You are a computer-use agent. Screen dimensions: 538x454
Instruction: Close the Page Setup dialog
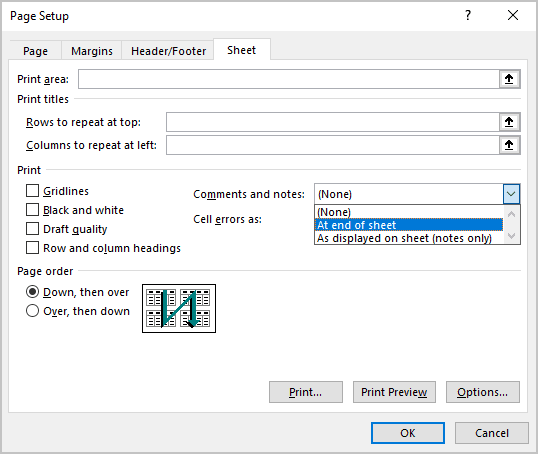[513, 15]
